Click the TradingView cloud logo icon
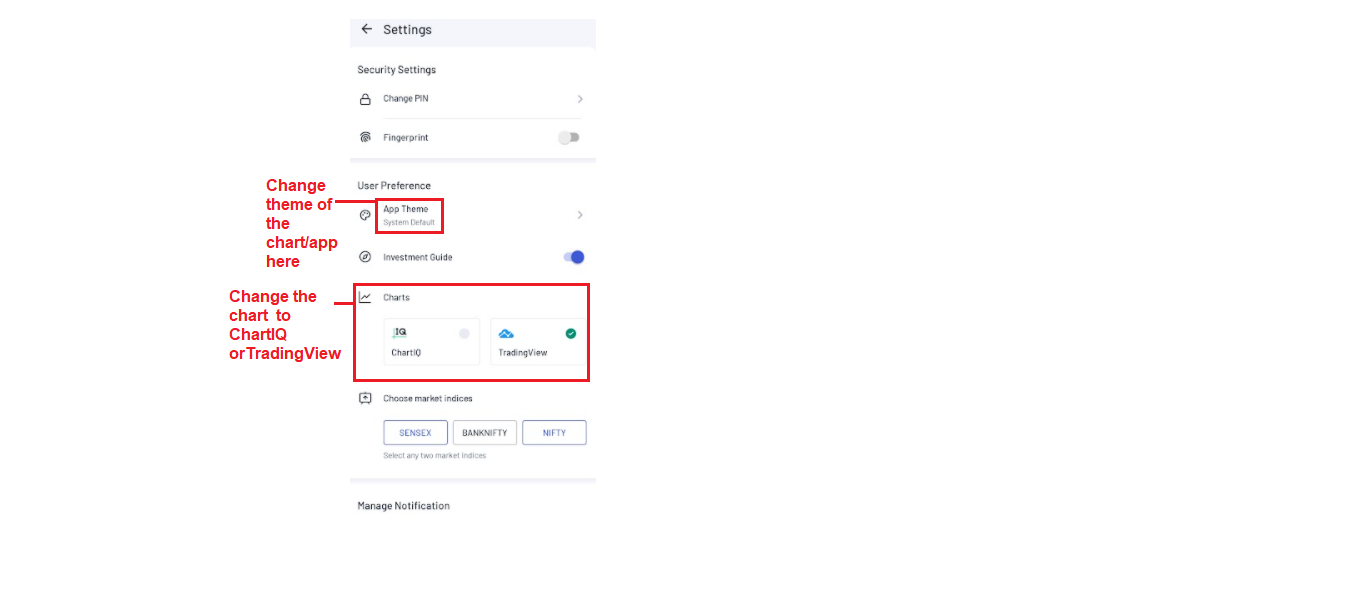Image resolution: width=1360 pixels, height=610 pixels. [506, 333]
